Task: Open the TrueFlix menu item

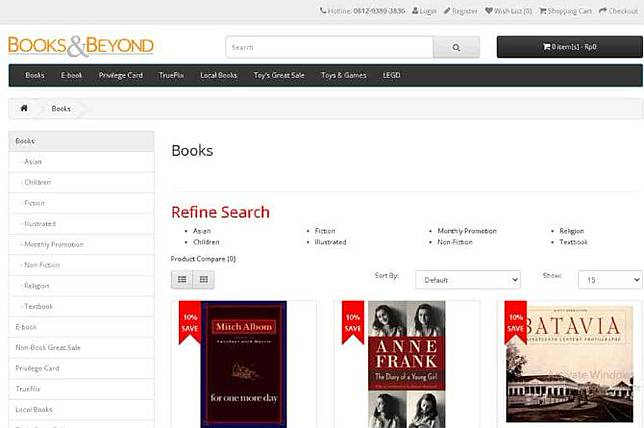Action: (x=171, y=75)
